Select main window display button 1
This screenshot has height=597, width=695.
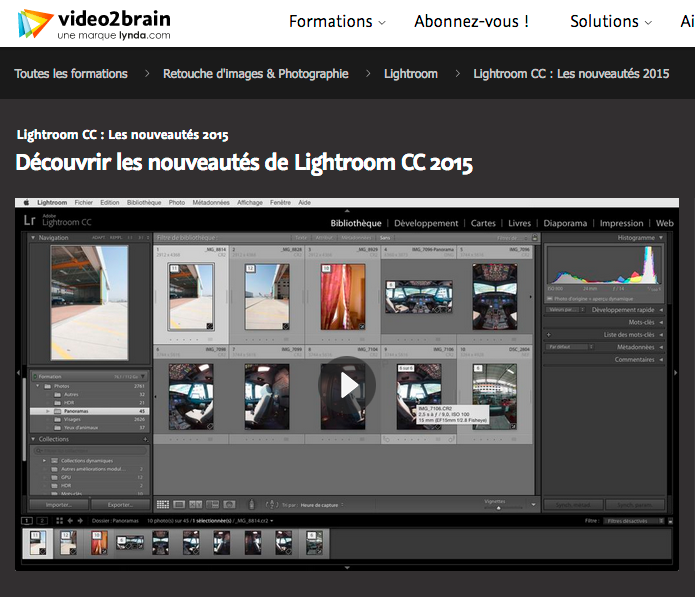pyautogui.click(x=27, y=521)
